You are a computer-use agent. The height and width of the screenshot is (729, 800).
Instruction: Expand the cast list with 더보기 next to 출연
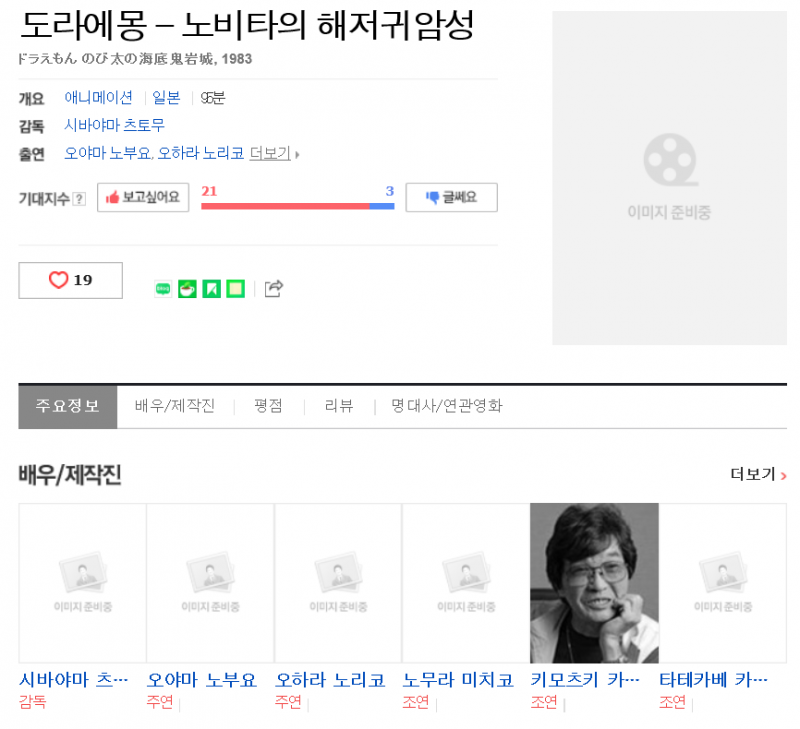pyautogui.click(x=272, y=153)
